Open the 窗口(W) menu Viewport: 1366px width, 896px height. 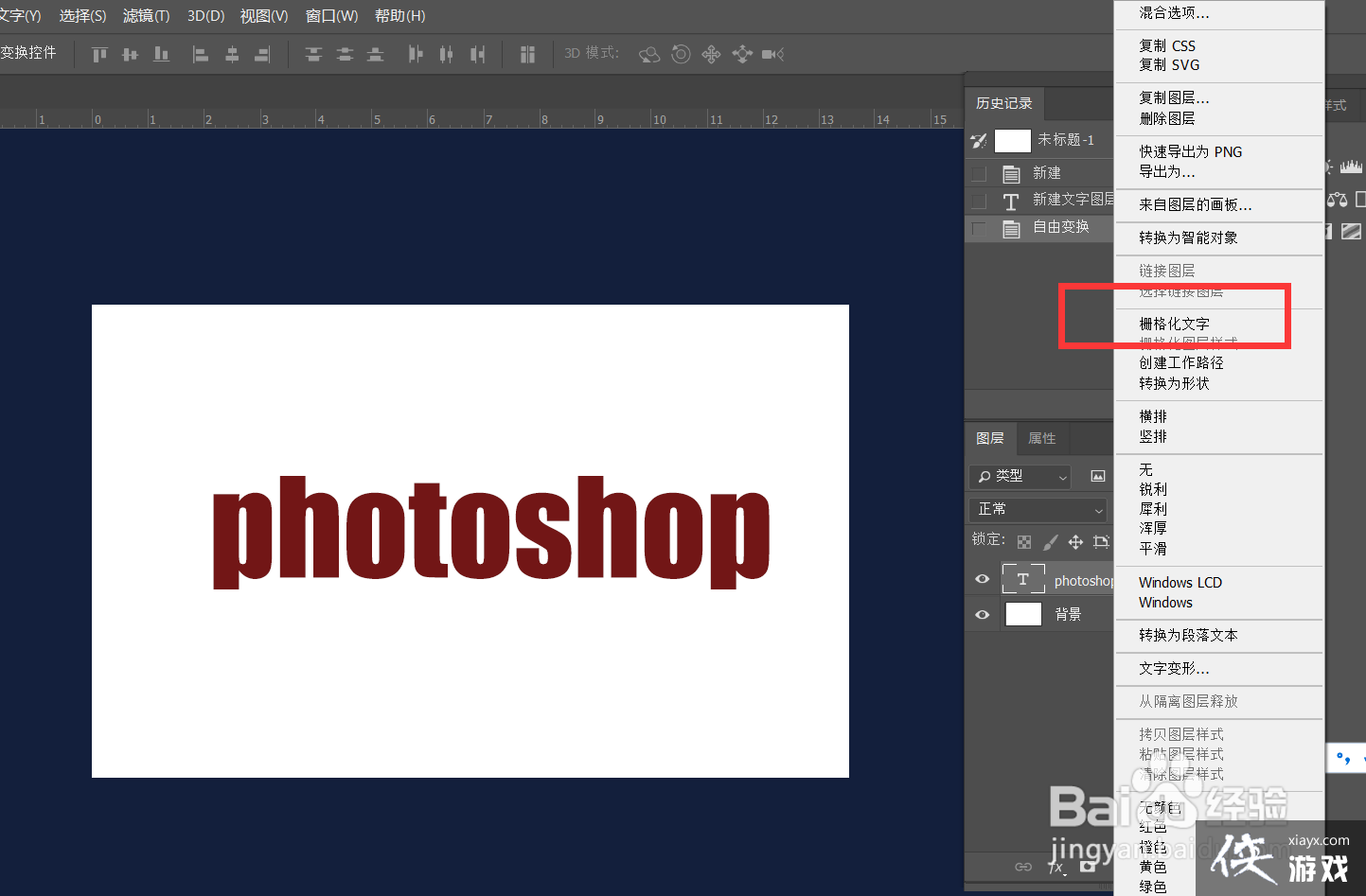[331, 16]
